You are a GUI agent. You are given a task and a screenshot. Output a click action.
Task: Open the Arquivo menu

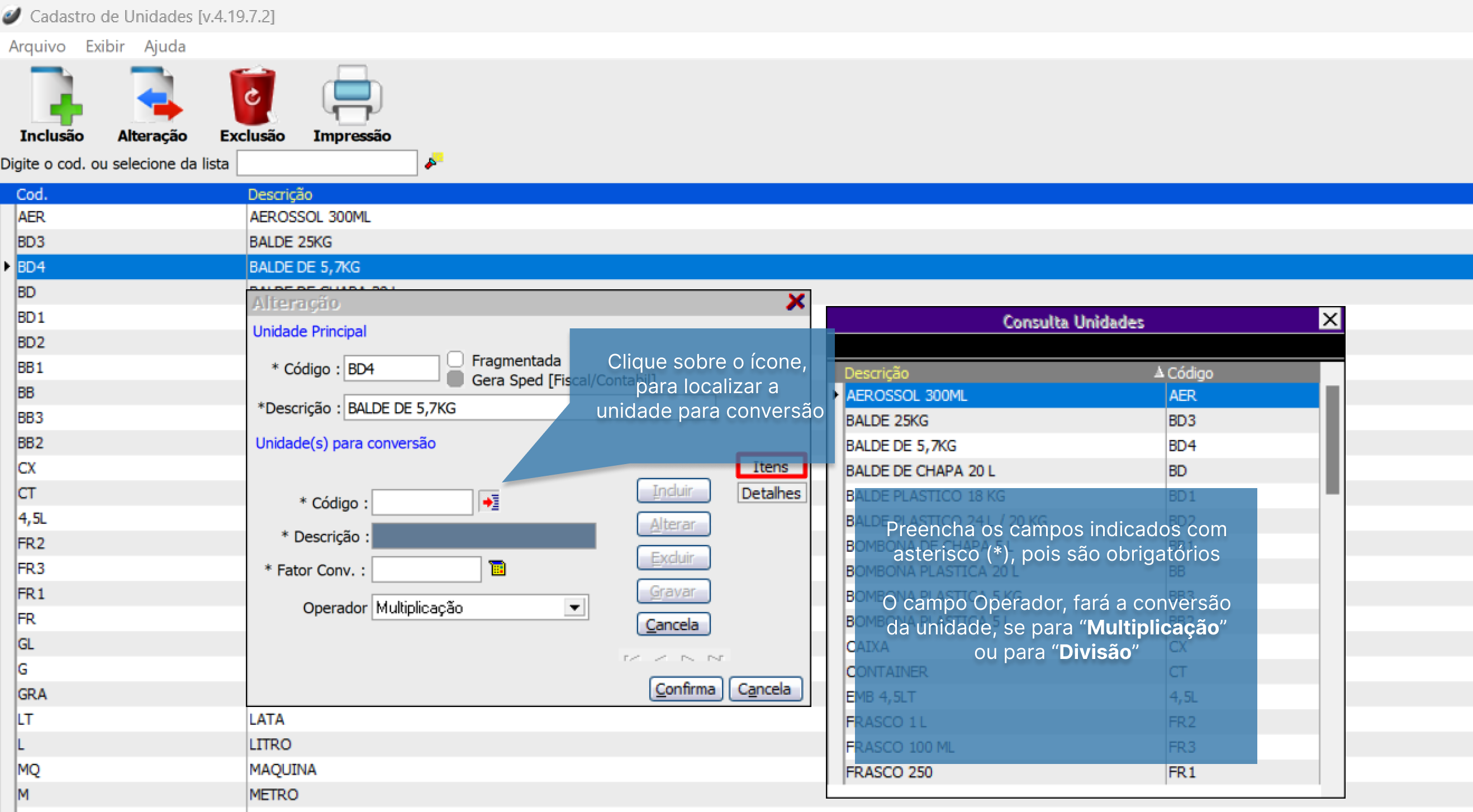tap(37, 46)
